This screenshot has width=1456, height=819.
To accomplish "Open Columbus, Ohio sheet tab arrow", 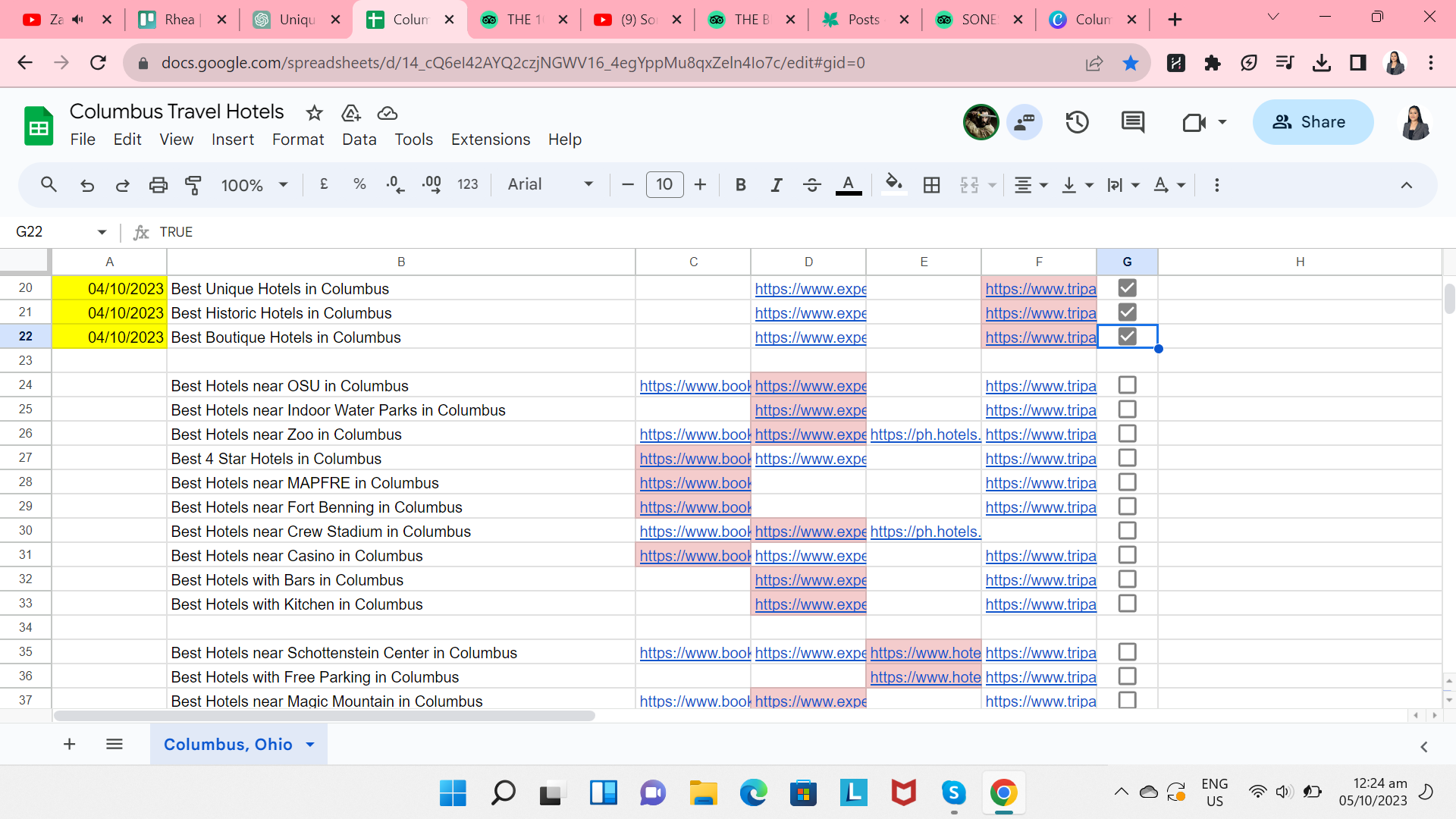I will tap(310, 745).
